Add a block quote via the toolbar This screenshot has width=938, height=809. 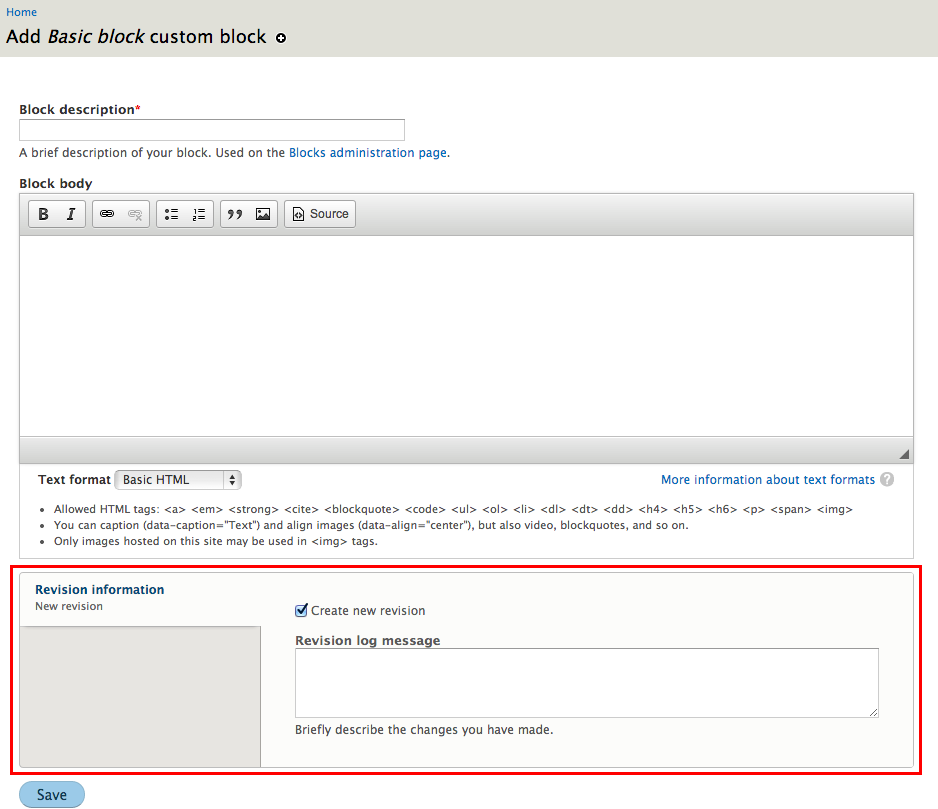235,214
